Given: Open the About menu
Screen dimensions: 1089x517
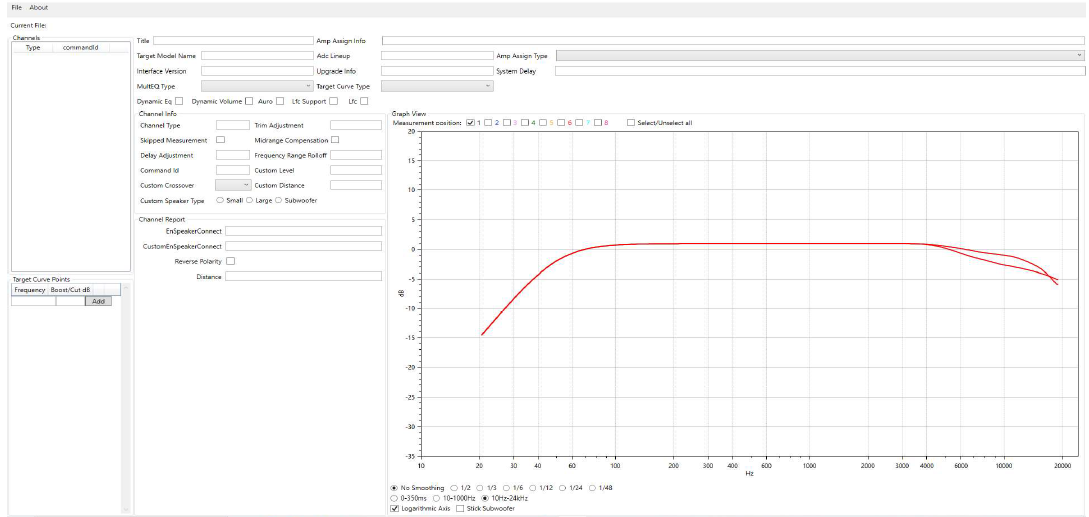Looking at the screenshot, I should tap(38, 7).
